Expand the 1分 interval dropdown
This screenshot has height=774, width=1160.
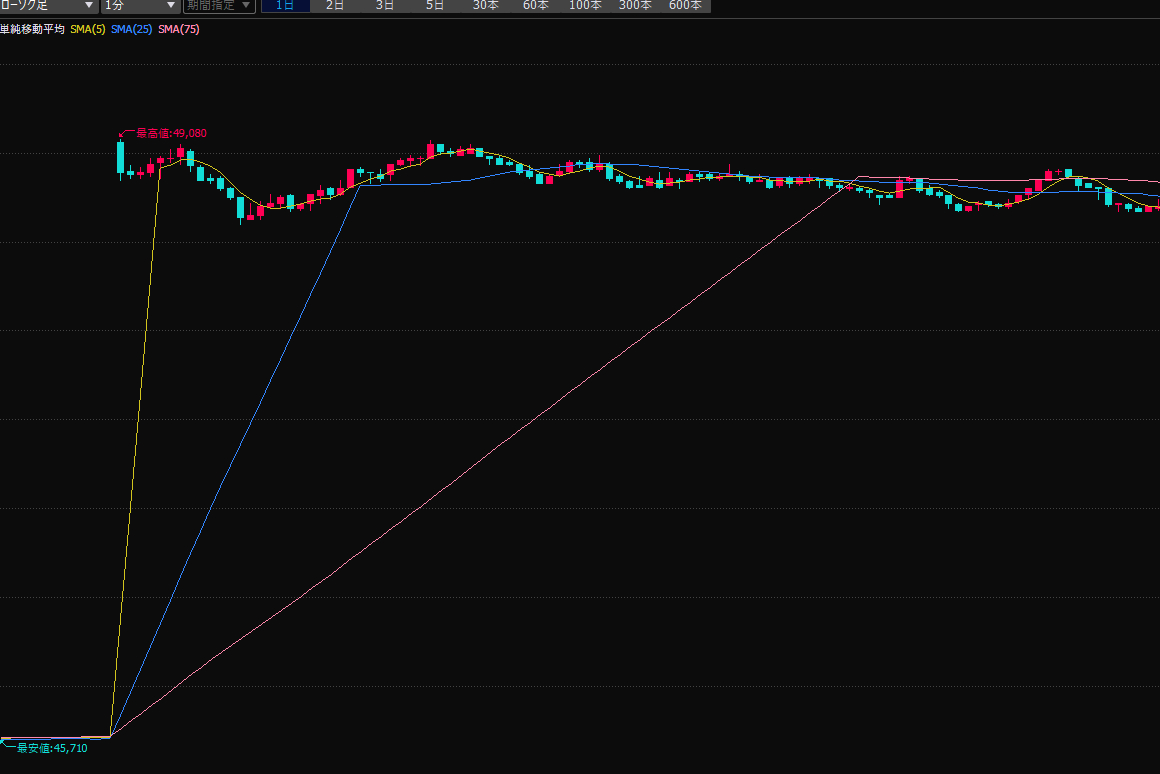139,5
